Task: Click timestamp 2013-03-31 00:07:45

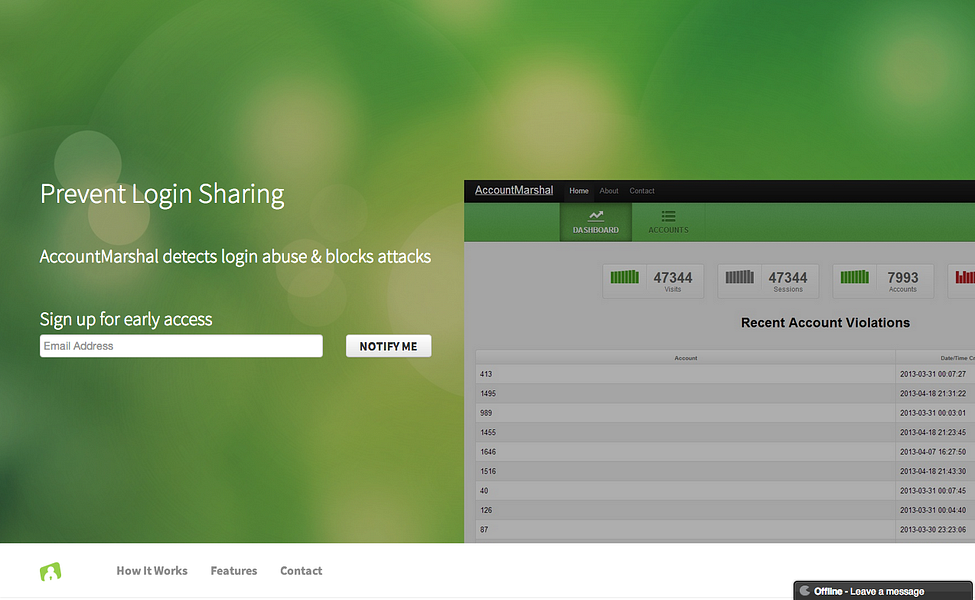Action: click(x=933, y=491)
